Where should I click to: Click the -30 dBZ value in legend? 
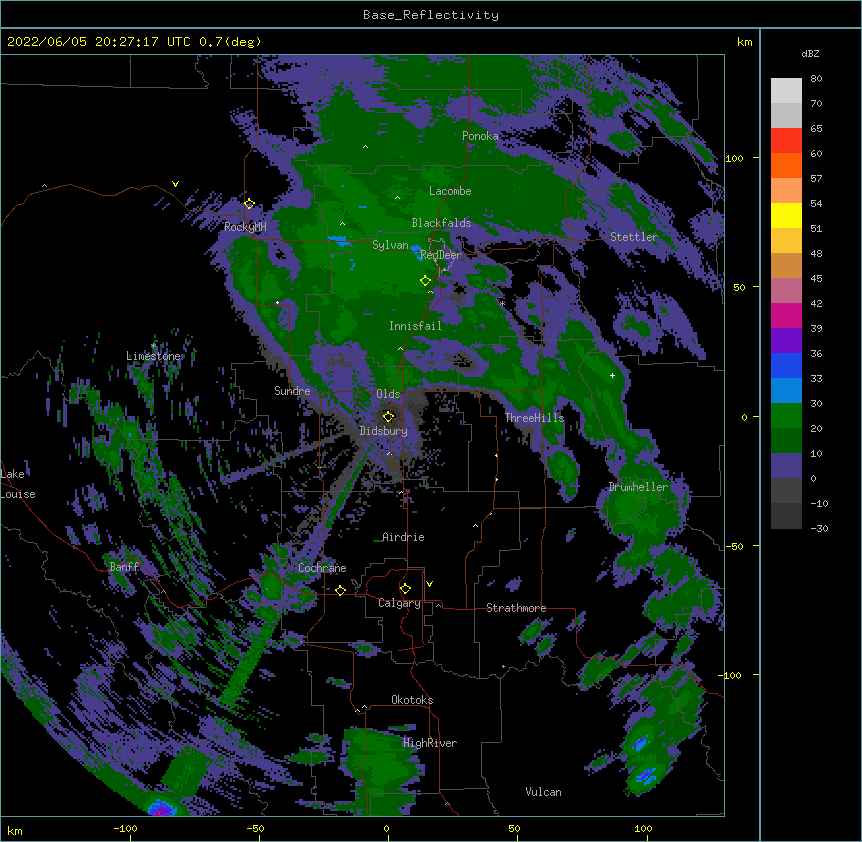819,528
